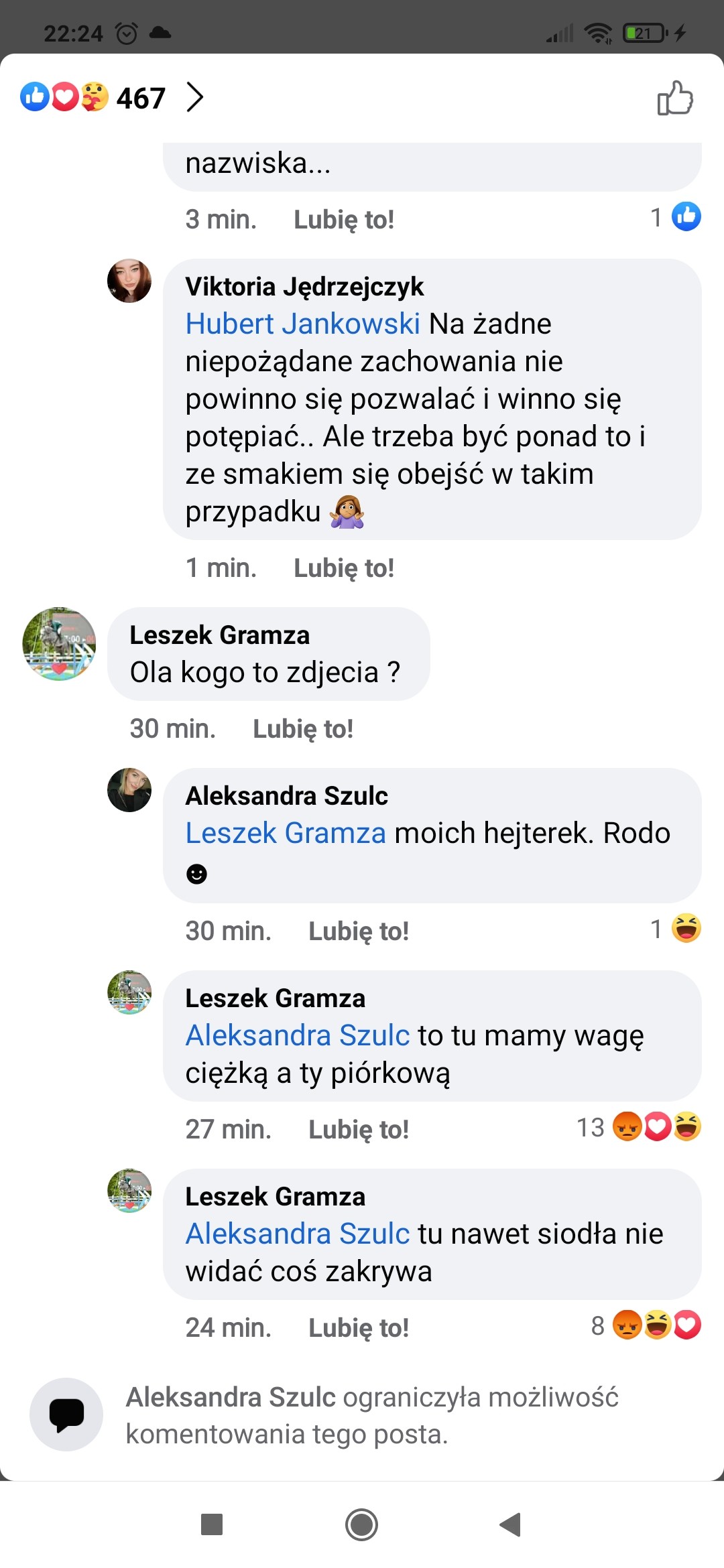Tap the comment bubble icon at bottom
724x1568 pixels.
(66, 1415)
